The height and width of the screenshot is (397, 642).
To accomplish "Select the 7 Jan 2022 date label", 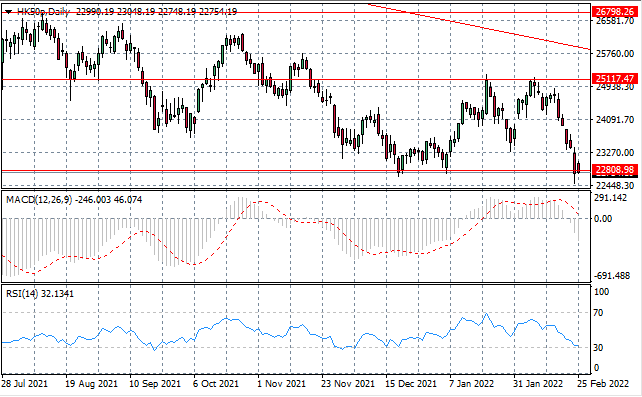I will [x=472, y=384].
